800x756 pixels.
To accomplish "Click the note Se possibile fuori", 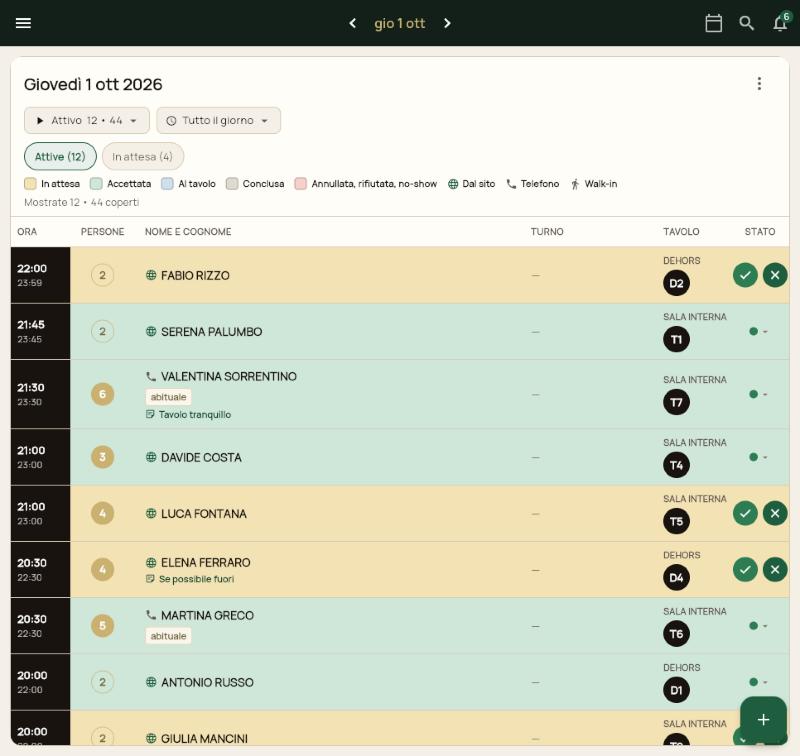I will [190, 579].
